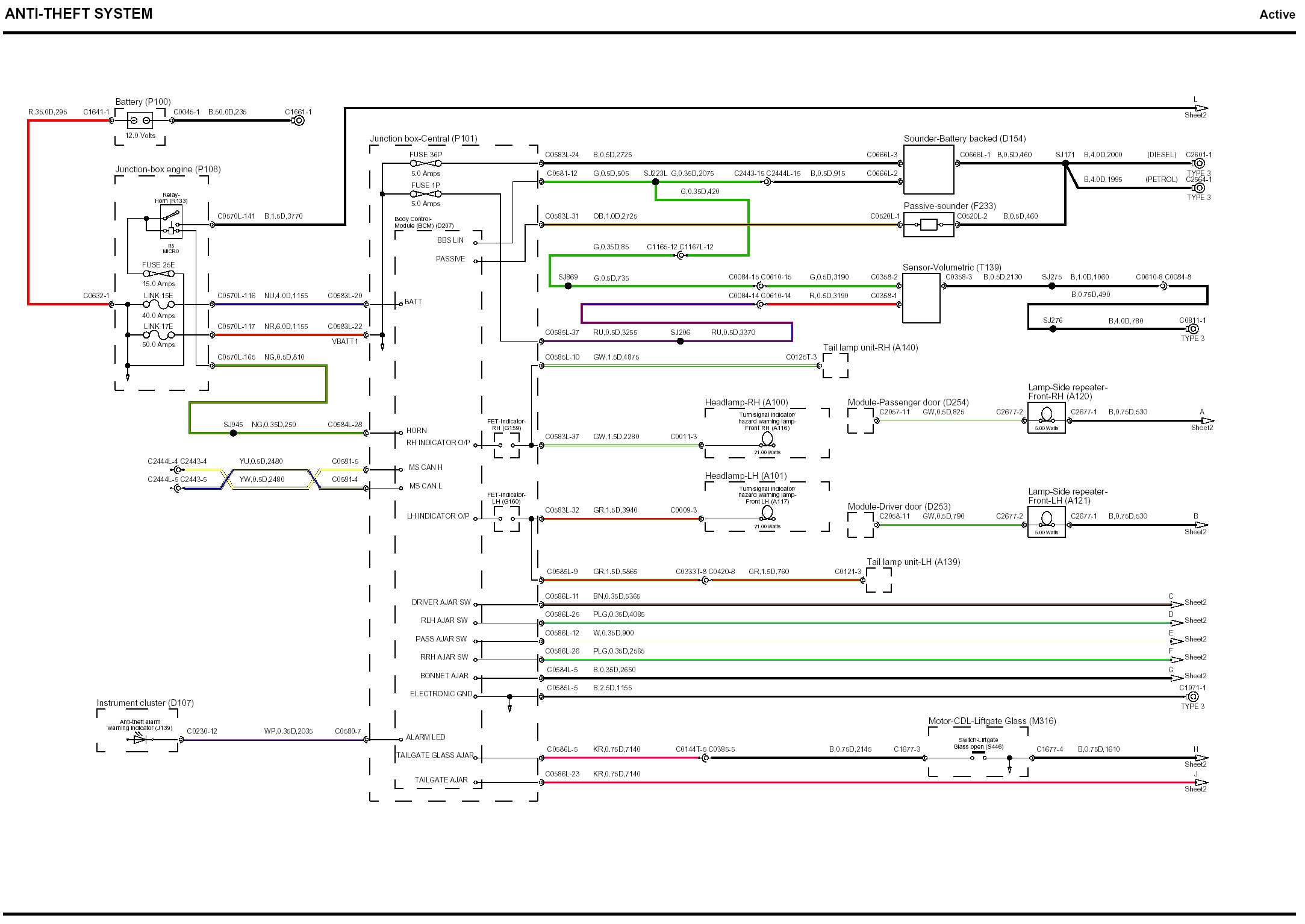
Task: Click the Passive-sounder F233 component symbol
Action: 928,225
